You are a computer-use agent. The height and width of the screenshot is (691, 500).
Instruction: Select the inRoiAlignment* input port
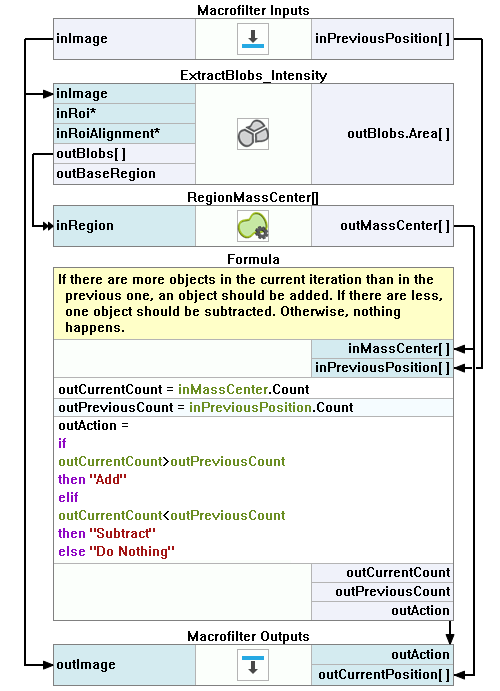click(x=124, y=134)
